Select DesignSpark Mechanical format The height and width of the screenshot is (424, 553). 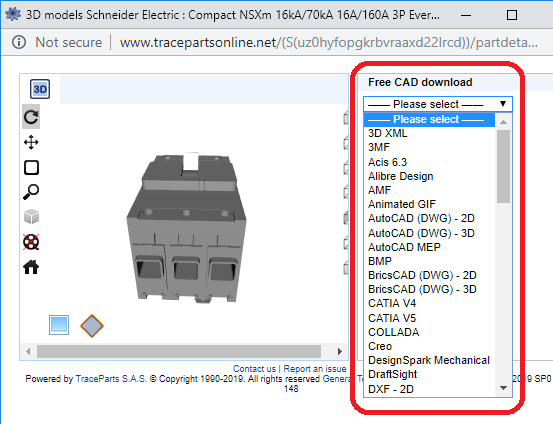tap(429, 360)
